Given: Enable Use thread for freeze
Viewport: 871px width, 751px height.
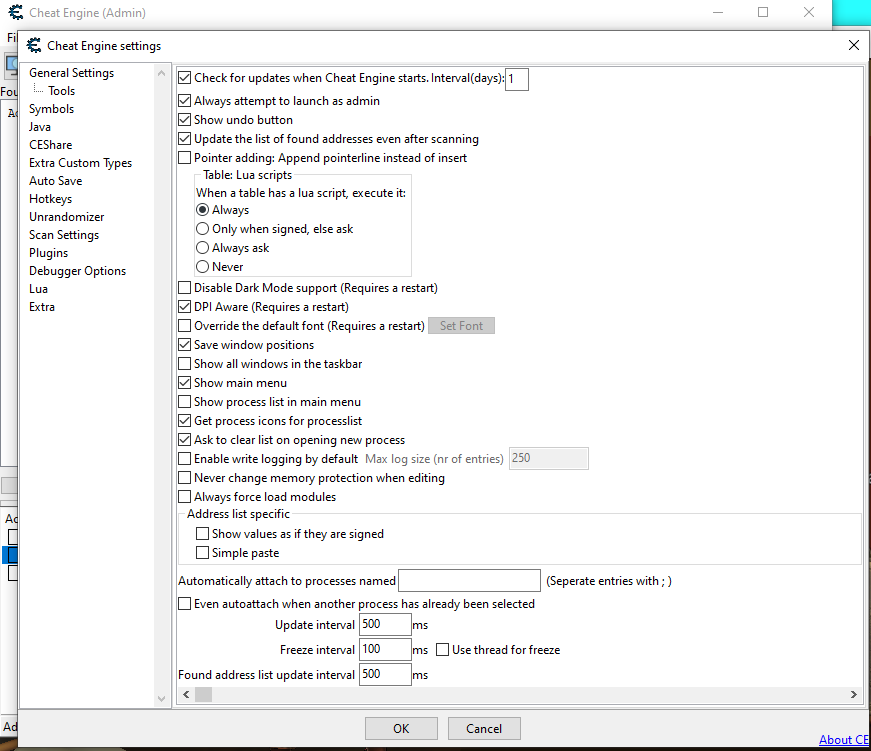Looking at the screenshot, I should [443, 650].
